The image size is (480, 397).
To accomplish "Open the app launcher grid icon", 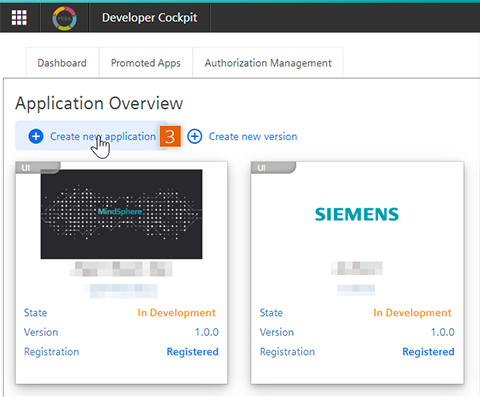I will pos(19,18).
